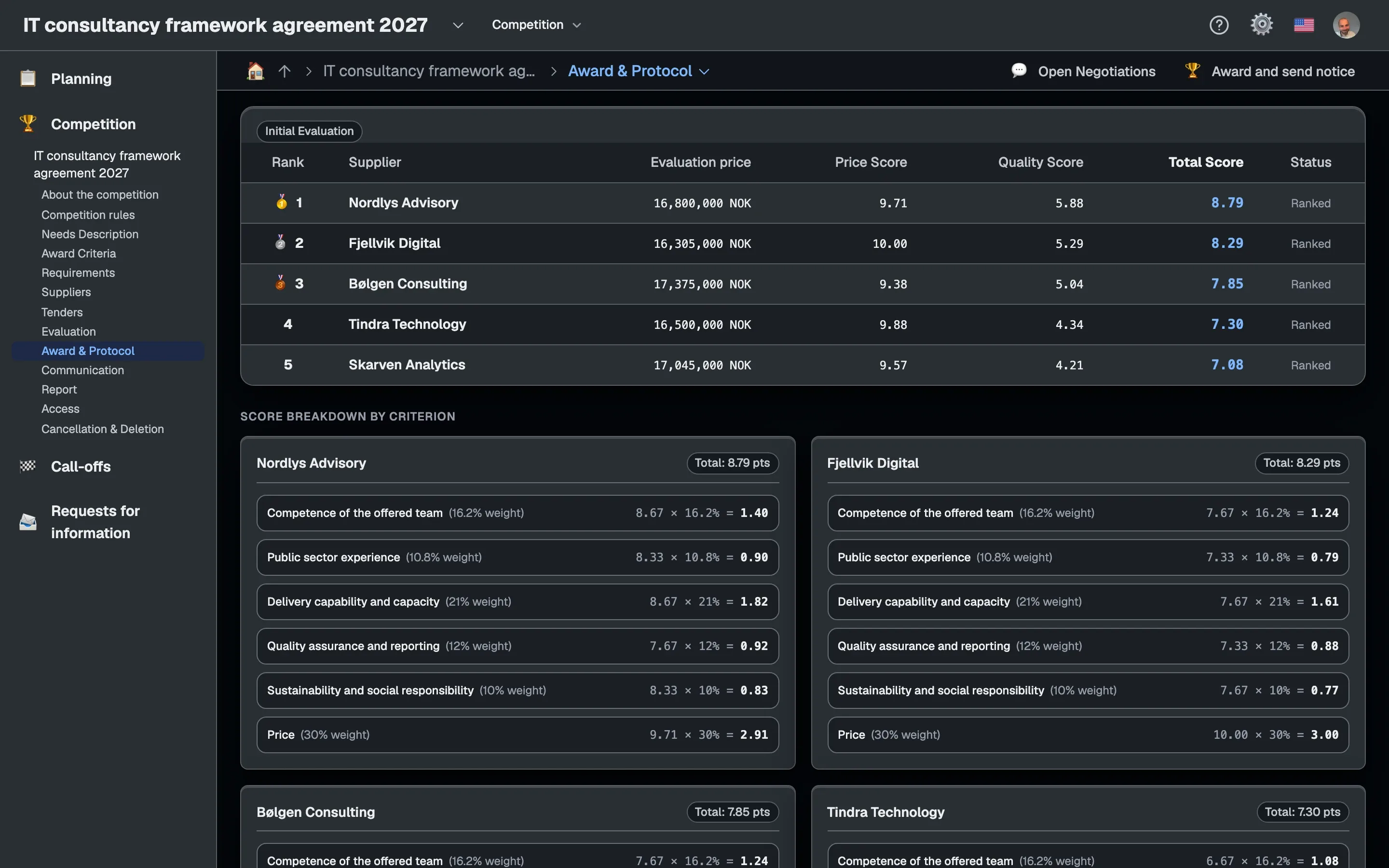
Task: Go to home via house icon
Action: click(256, 71)
